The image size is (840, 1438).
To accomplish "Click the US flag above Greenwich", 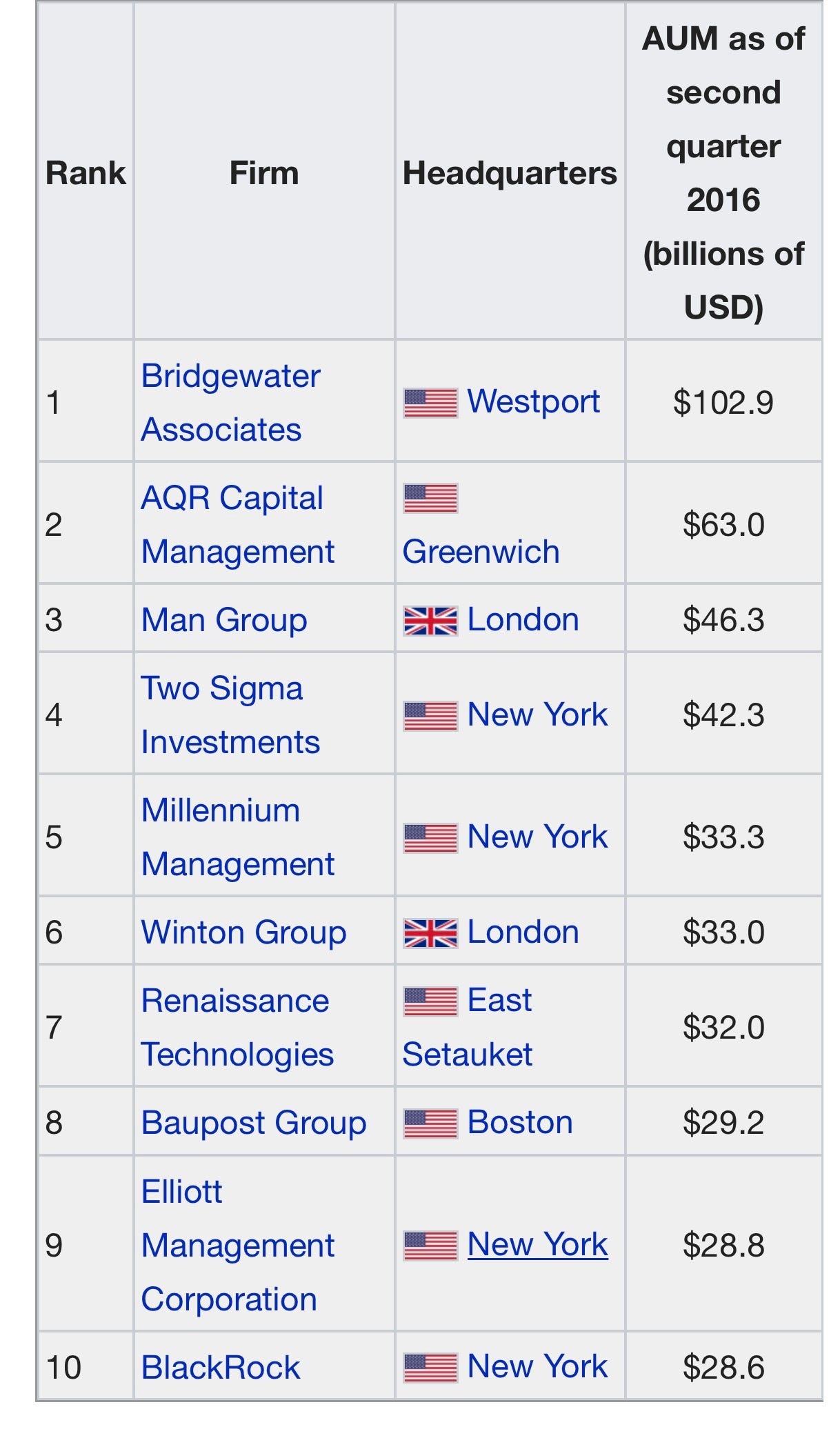I will [x=430, y=498].
